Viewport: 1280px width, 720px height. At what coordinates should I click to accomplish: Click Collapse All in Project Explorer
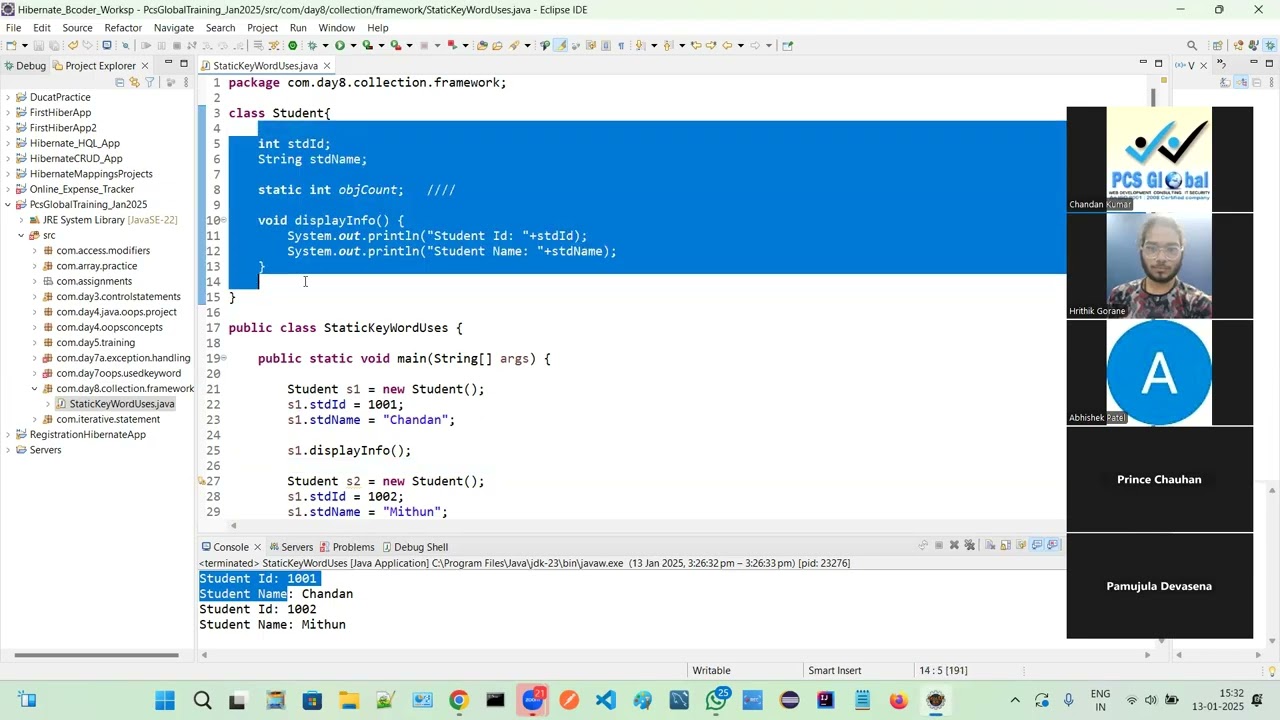pos(120,82)
